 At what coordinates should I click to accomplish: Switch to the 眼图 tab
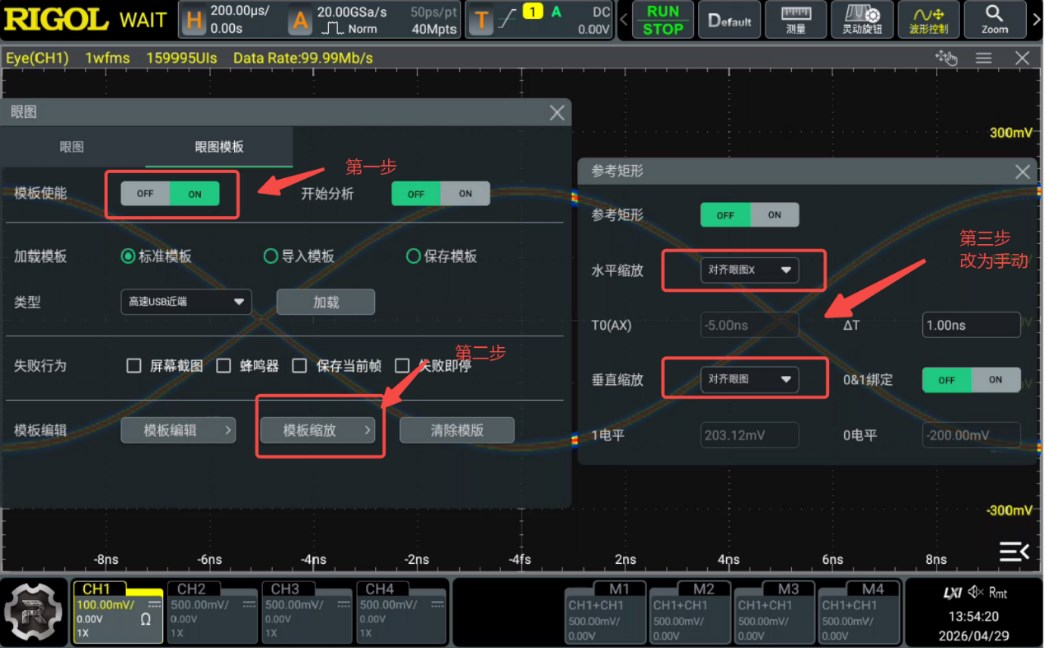click(72, 147)
